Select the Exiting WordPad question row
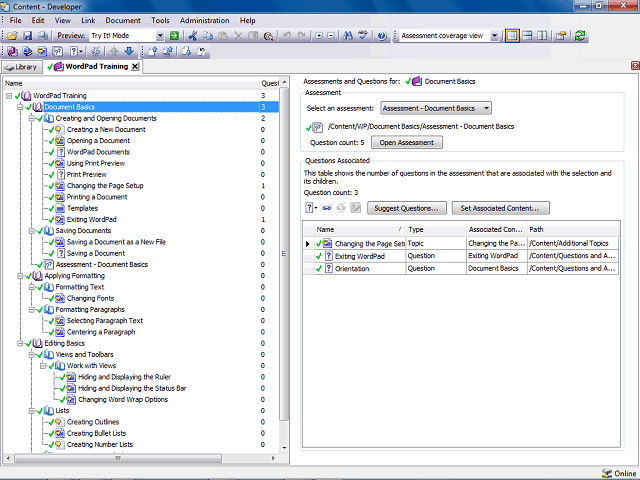640x480 pixels. point(461,256)
